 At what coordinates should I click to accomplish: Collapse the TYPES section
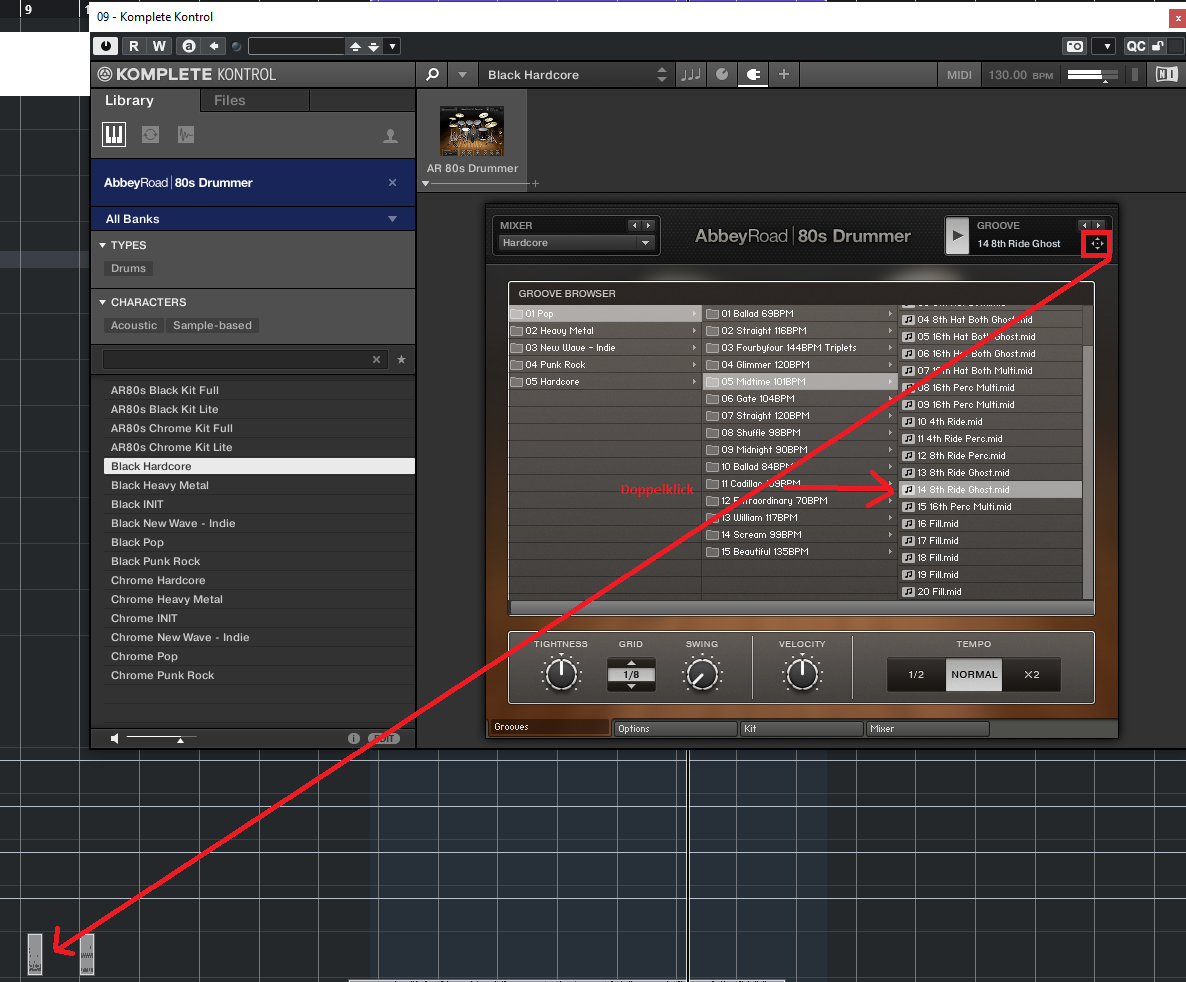click(x=102, y=245)
